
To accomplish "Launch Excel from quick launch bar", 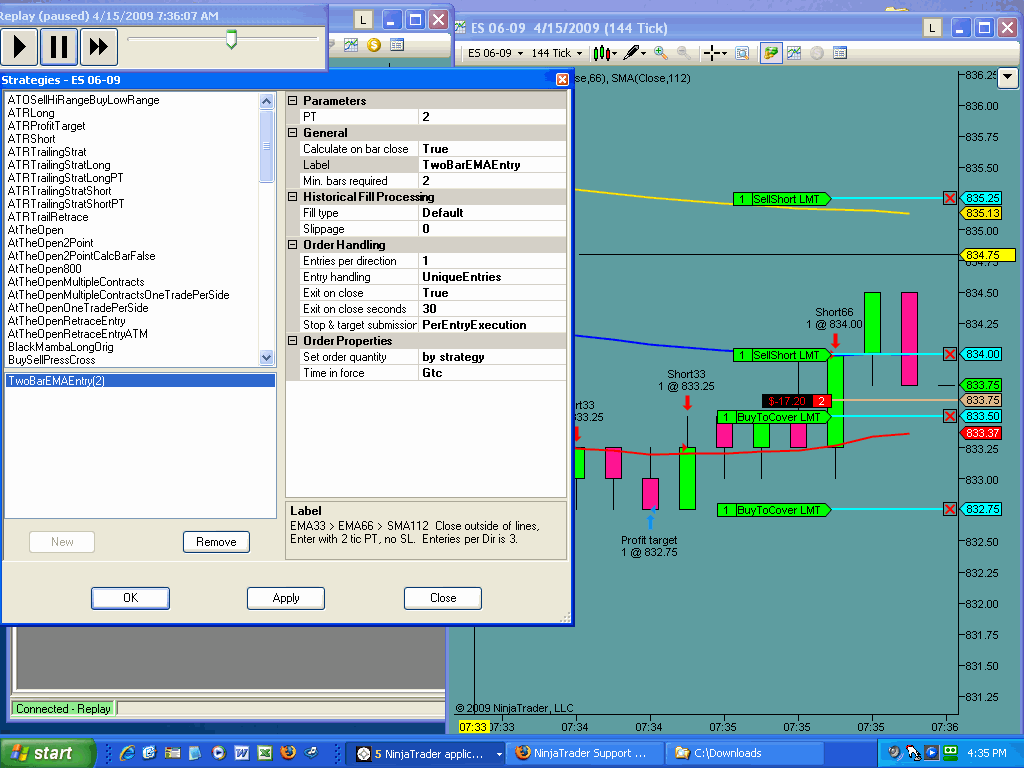I will tap(264, 753).
